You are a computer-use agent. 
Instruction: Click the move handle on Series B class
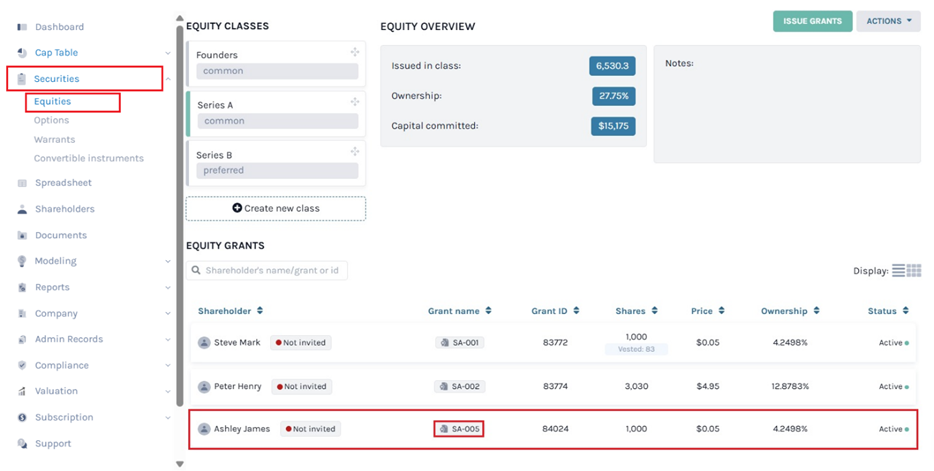point(354,152)
